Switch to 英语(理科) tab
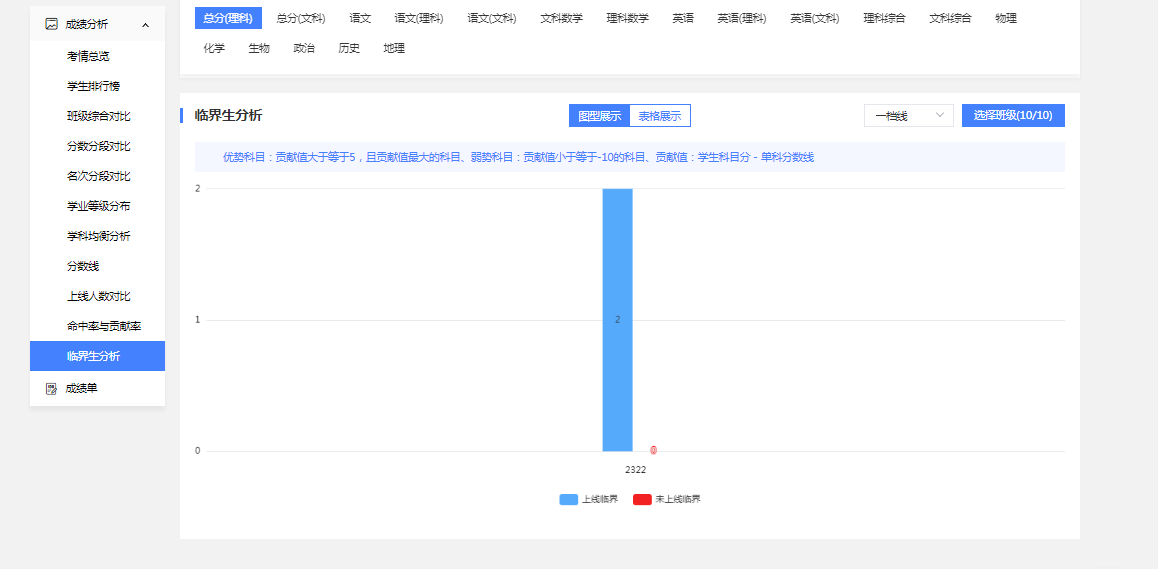This screenshot has width=1158, height=569. [741, 18]
